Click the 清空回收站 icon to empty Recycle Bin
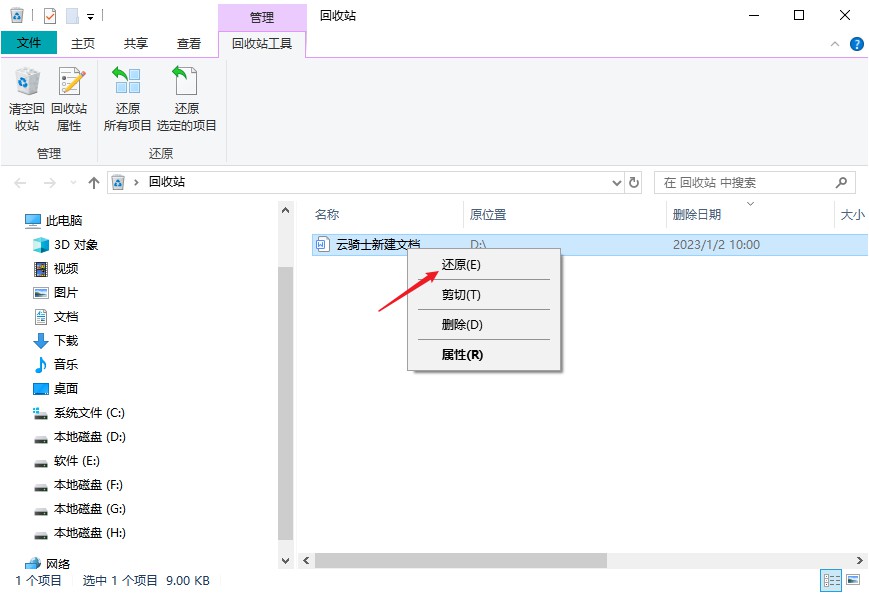The width and height of the screenshot is (869, 593). pos(27,97)
